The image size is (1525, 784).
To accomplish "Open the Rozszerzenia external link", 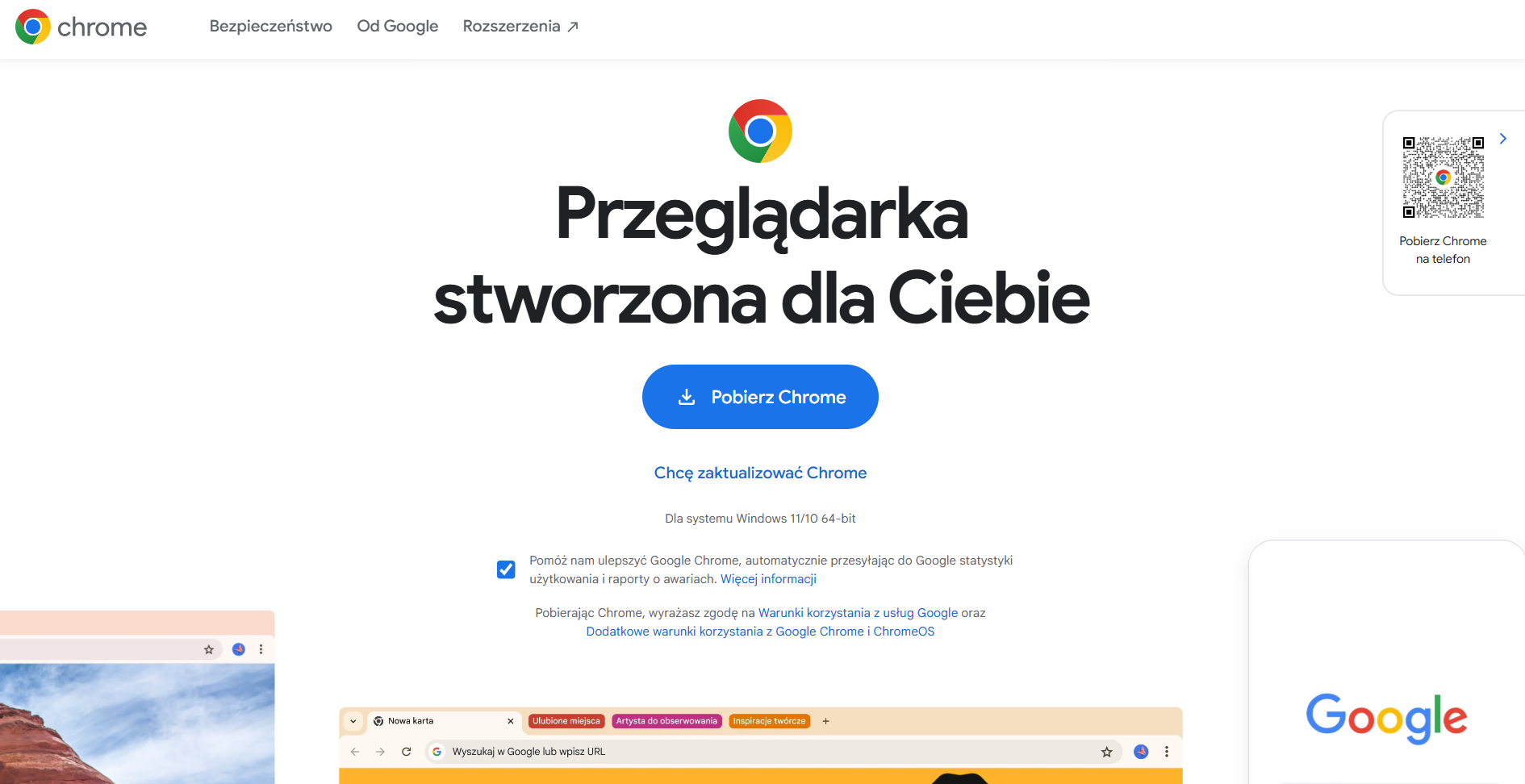I will coord(520,26).
